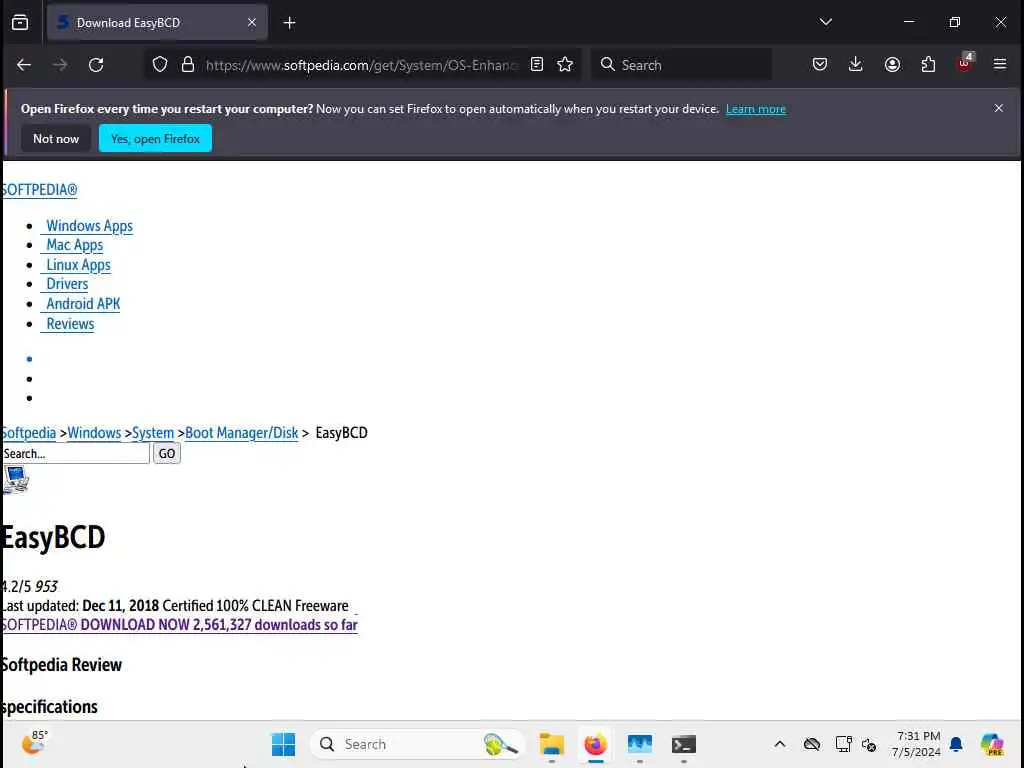Click the Firefox toolbar Search box
The width and height of the screenshot is (1024, 768).
682,65
